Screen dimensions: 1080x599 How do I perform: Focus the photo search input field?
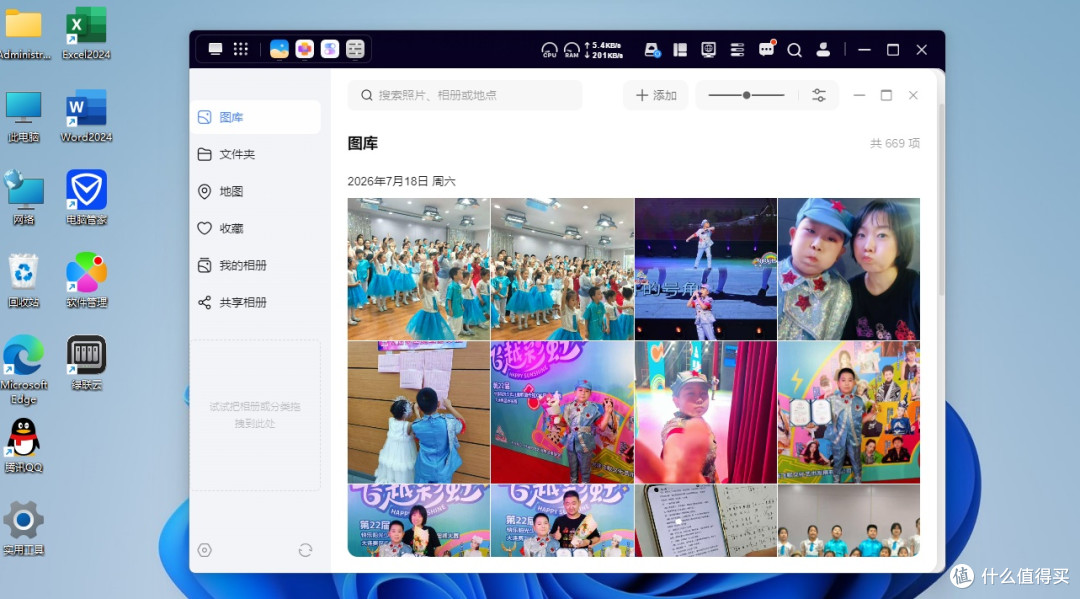click(x=465, y=95)
